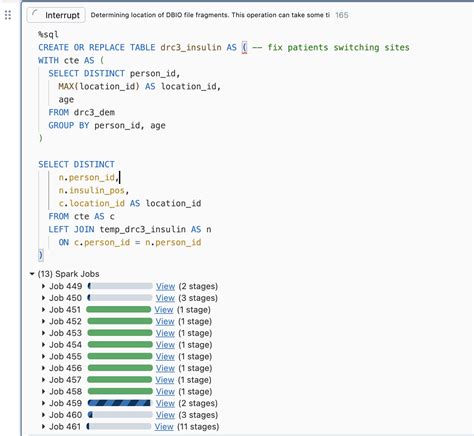Click the '(13) Spark Jobs' heading text
The width and height of the screenshot is (474, 436).
(x=68, y=274)
